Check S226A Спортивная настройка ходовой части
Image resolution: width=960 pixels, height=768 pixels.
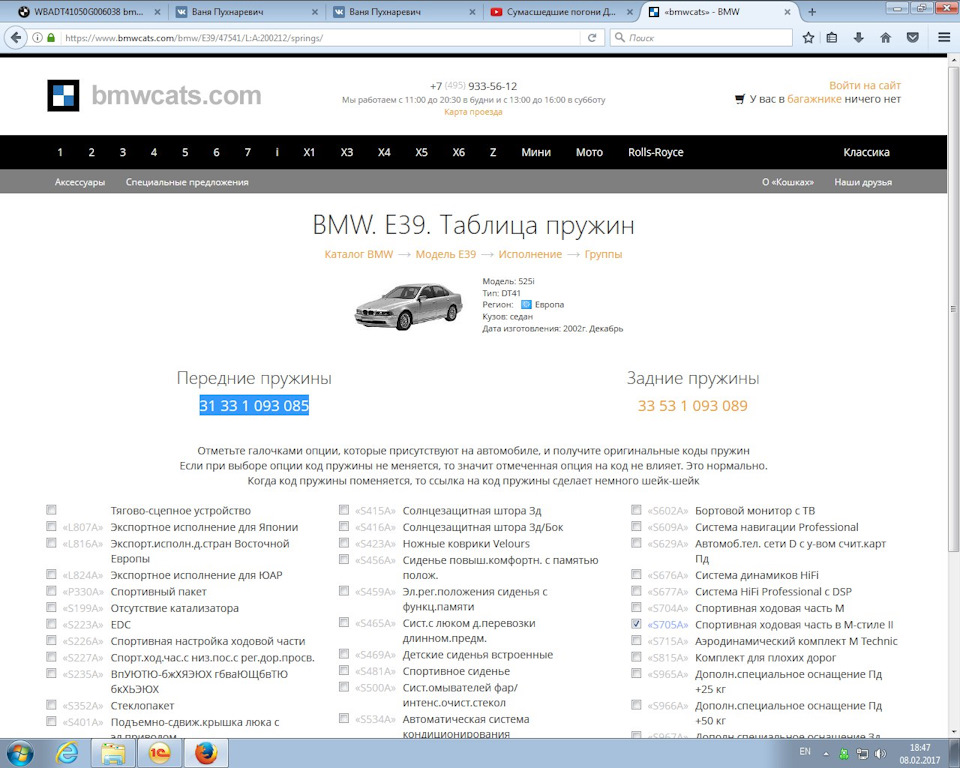pyautogui.click(x=51, y=641)
